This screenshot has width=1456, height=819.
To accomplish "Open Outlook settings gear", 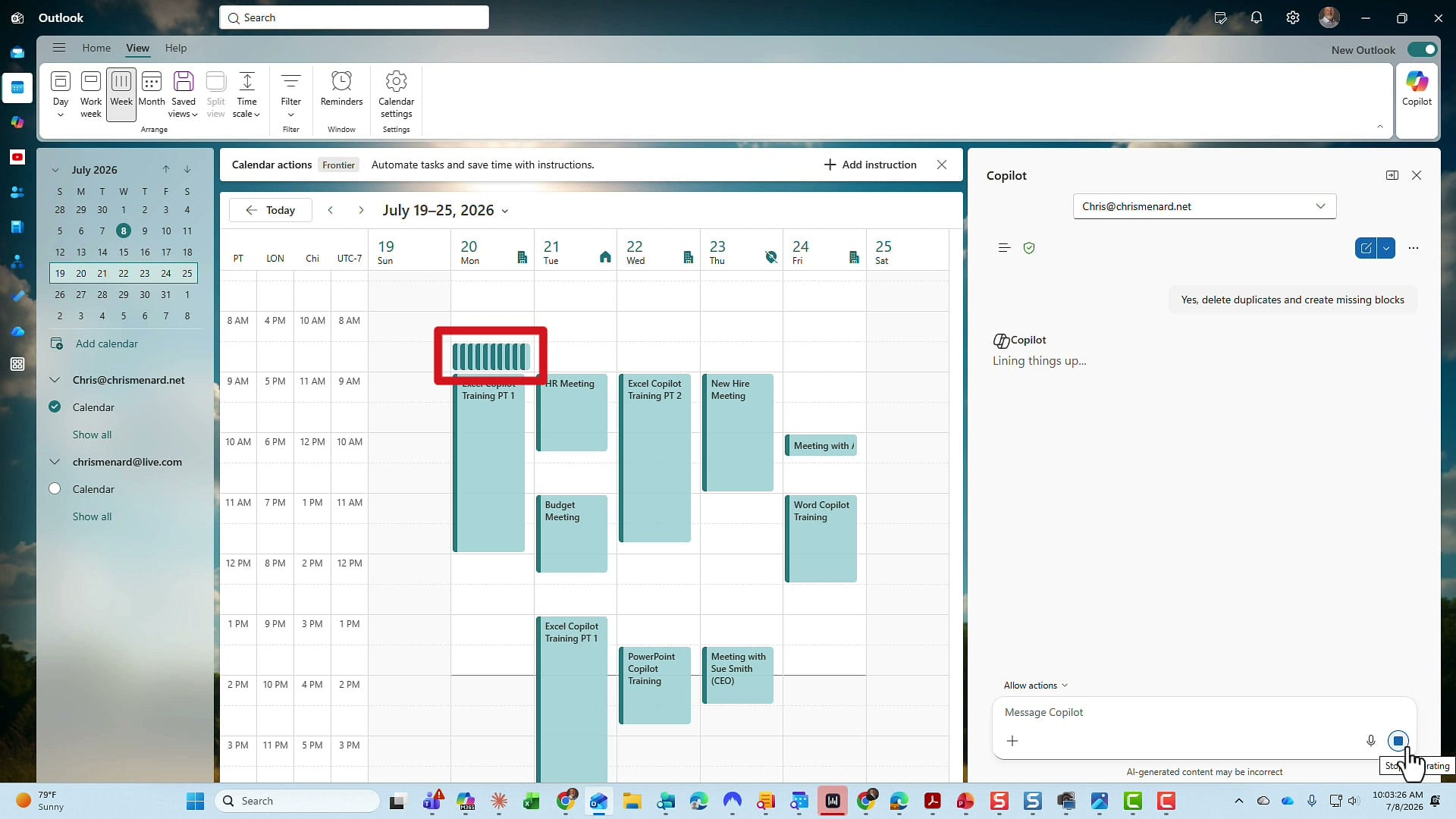I will pyautogui.click(x=1293, y=17).
